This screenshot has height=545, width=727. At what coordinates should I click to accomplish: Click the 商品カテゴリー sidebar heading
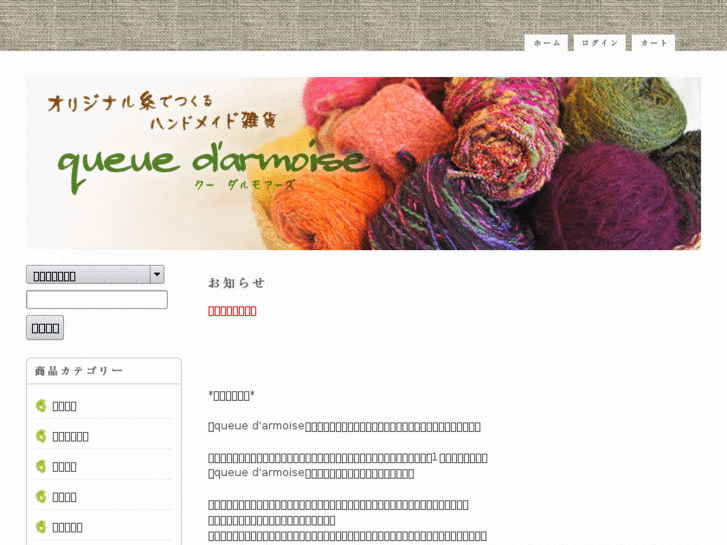(79, 371)
